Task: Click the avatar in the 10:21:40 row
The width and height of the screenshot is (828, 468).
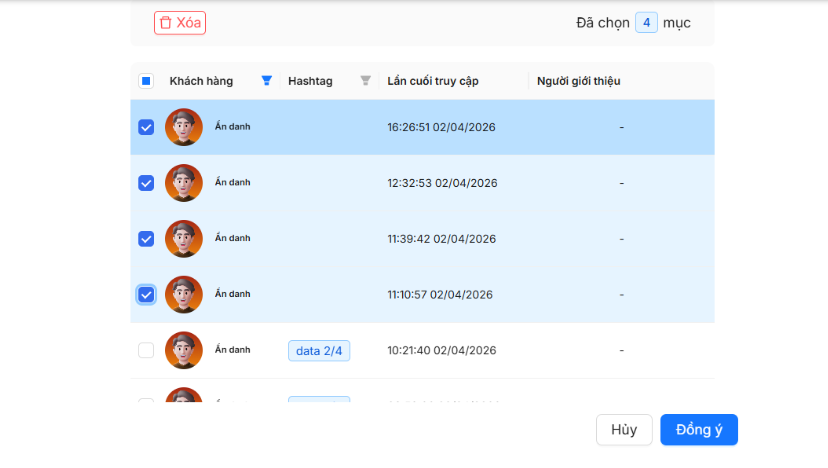Action: click(x=184, y=350)
